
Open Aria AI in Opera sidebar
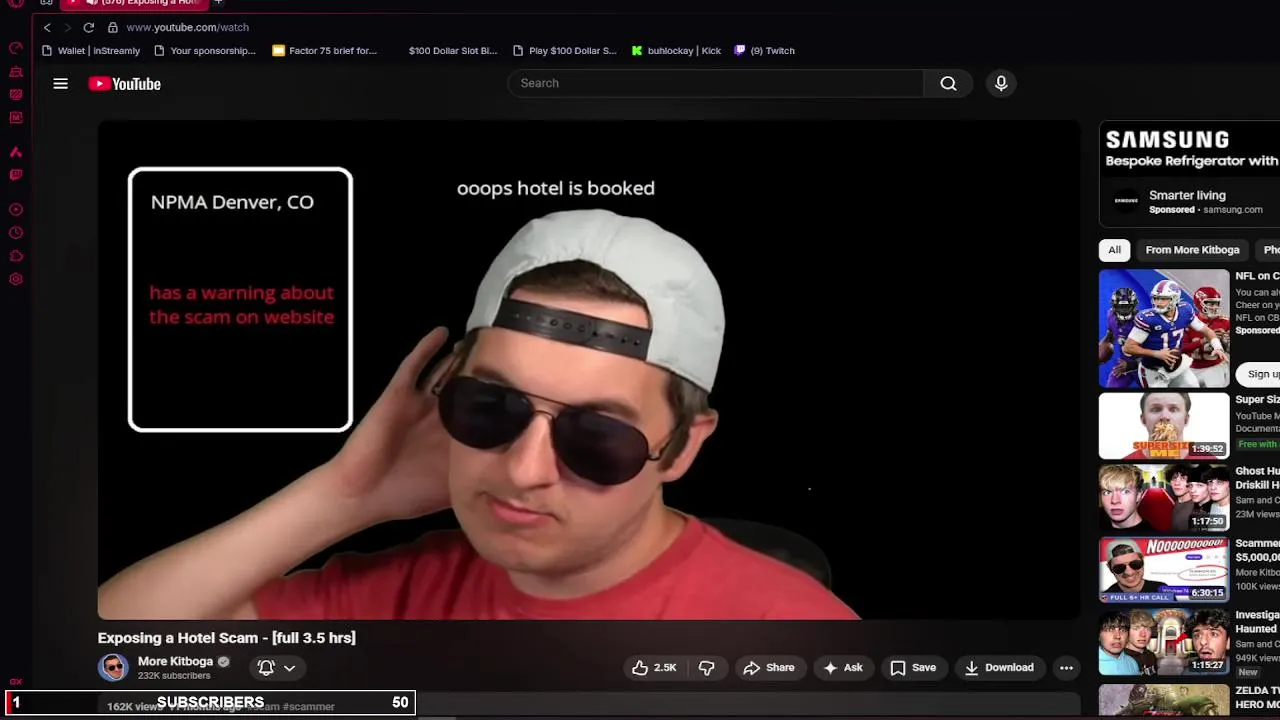[x=16, y=152]
